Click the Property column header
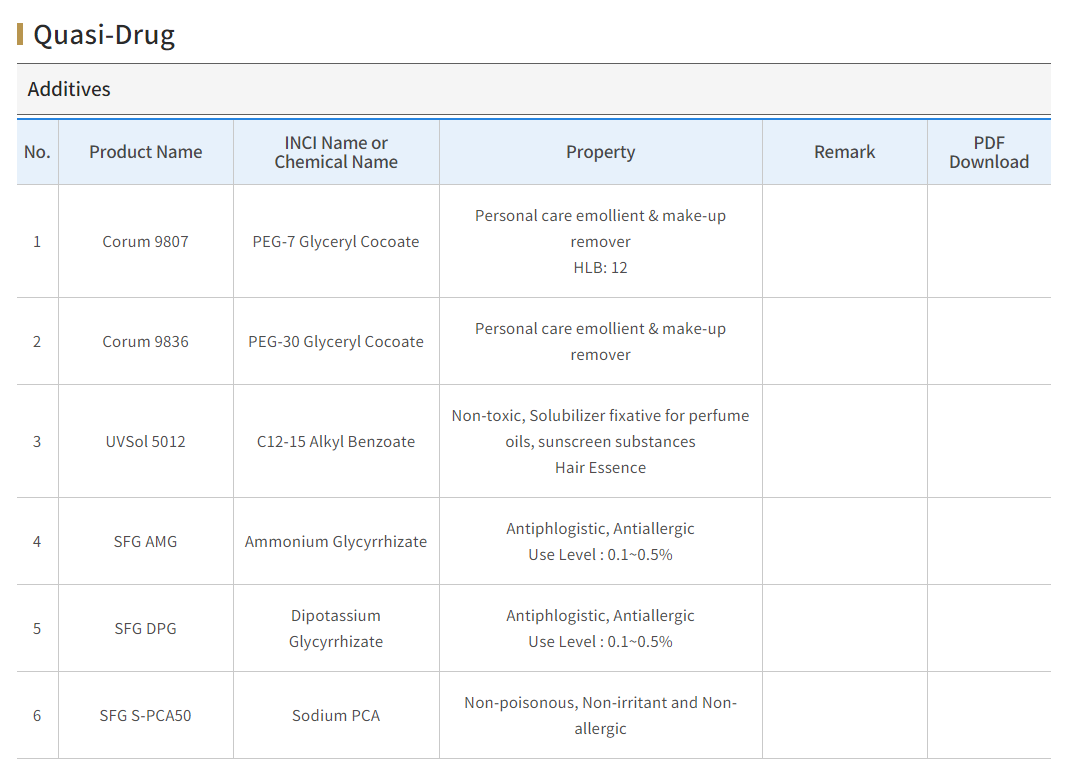The height and width of the screenshot is (781, 1073). tap(600, 152)
